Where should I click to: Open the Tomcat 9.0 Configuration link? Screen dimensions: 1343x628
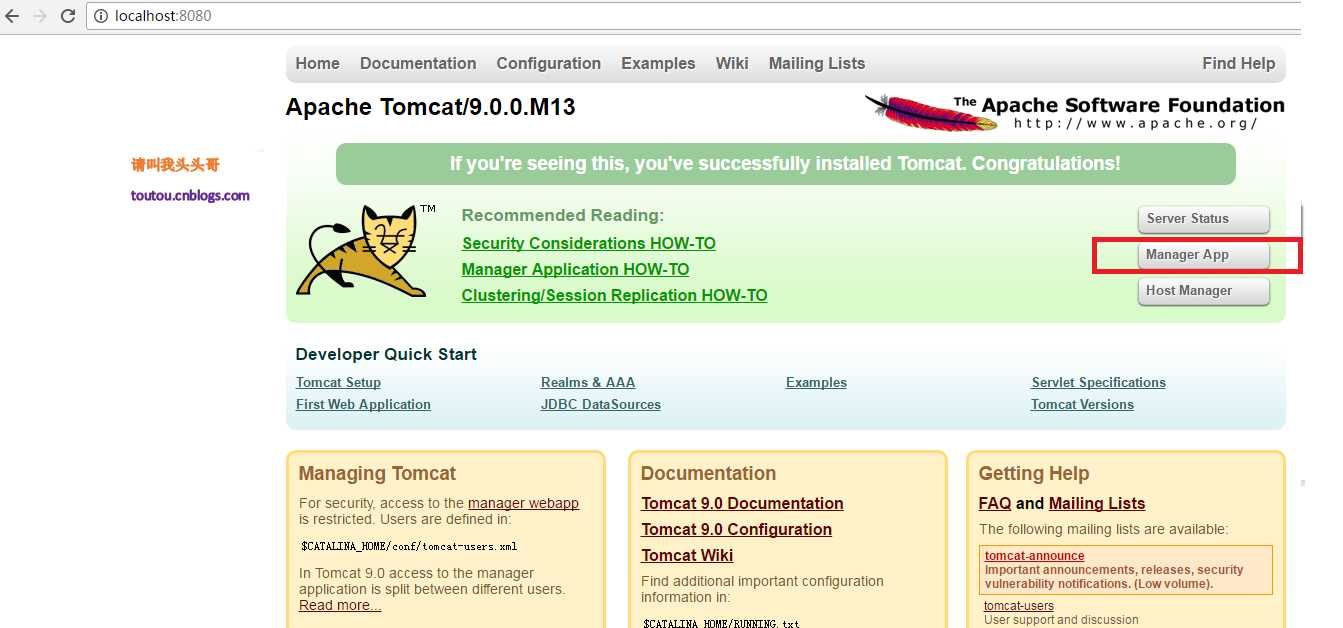[x=736, y=529]
